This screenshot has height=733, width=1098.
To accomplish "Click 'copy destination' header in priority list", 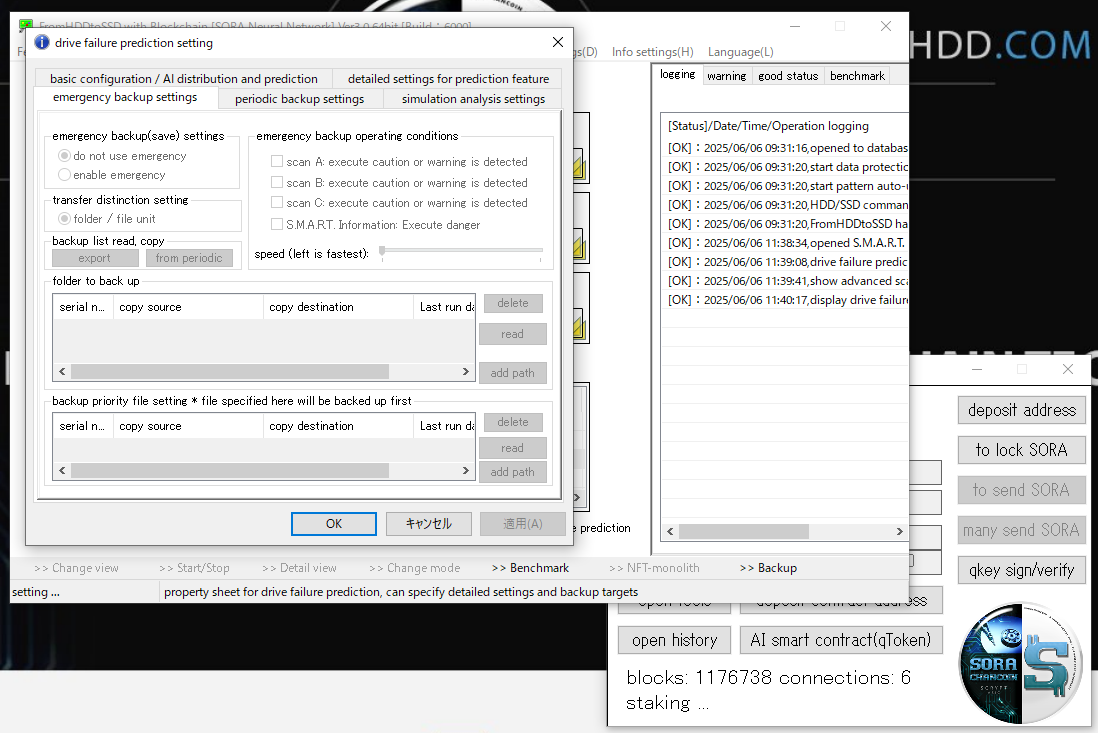I will pyautogui.click(x=338, y=426).
